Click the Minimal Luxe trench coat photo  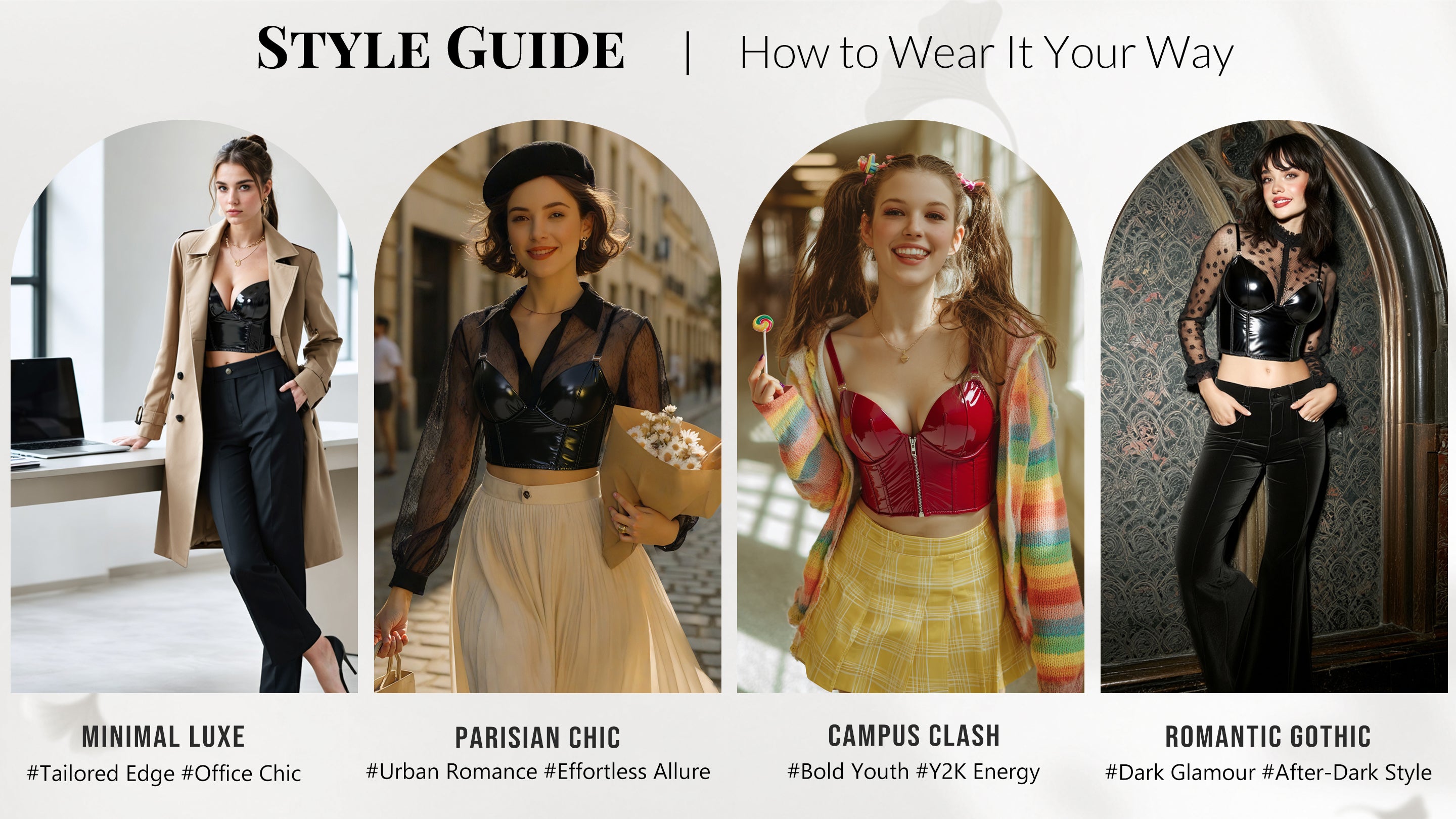(184, 406)
